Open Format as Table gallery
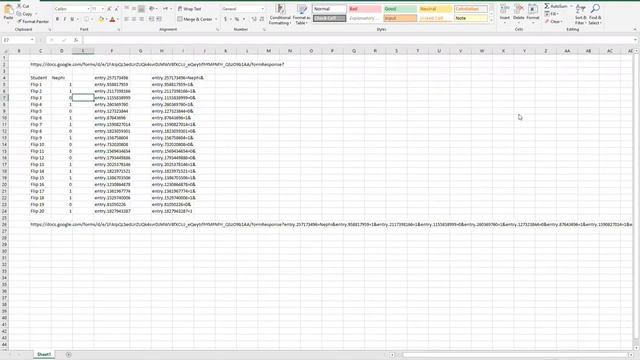Viewport: 640px width, 360px height. 302,14
